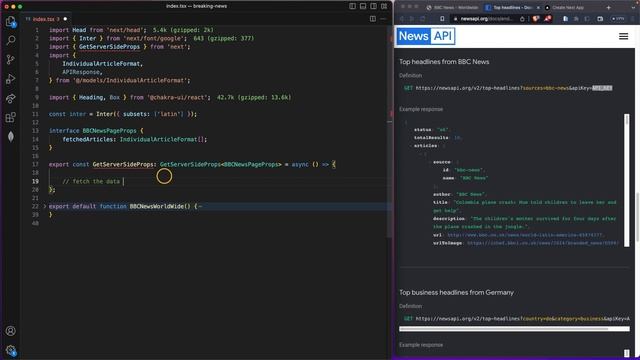Screen dimensions: 640x360
Task: Open the Brave wallet icon
Action: pyautogui.click(x=600, y=19)
